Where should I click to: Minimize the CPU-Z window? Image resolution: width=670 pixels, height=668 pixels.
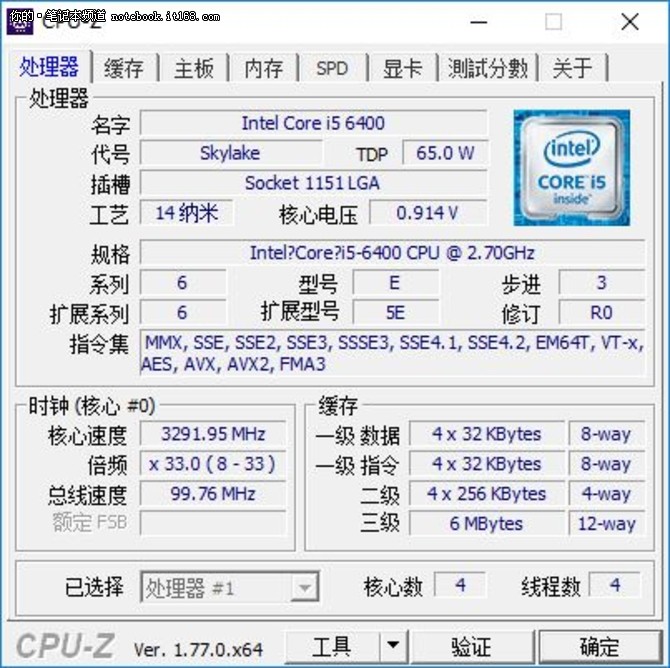pos(479,21)
